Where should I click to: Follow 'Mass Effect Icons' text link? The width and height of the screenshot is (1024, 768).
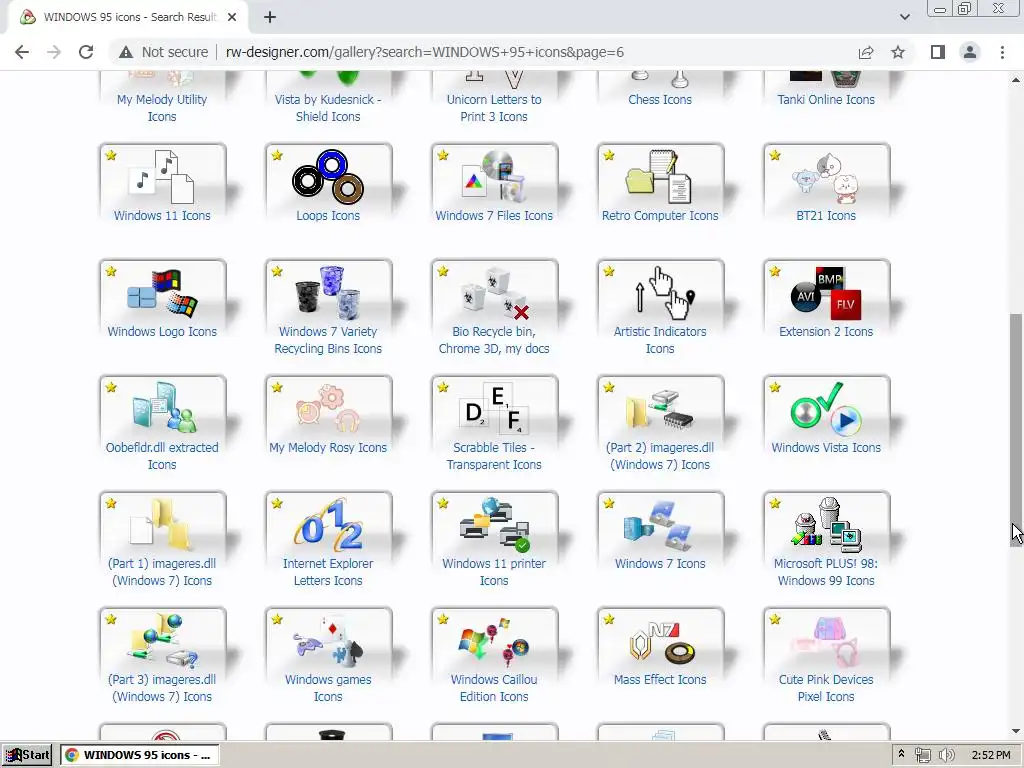(660, 679)
